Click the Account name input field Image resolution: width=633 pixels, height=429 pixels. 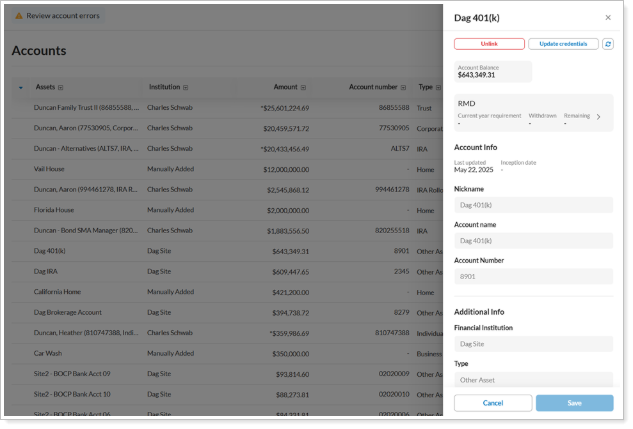pyautogui.click(x=533, y=241)
